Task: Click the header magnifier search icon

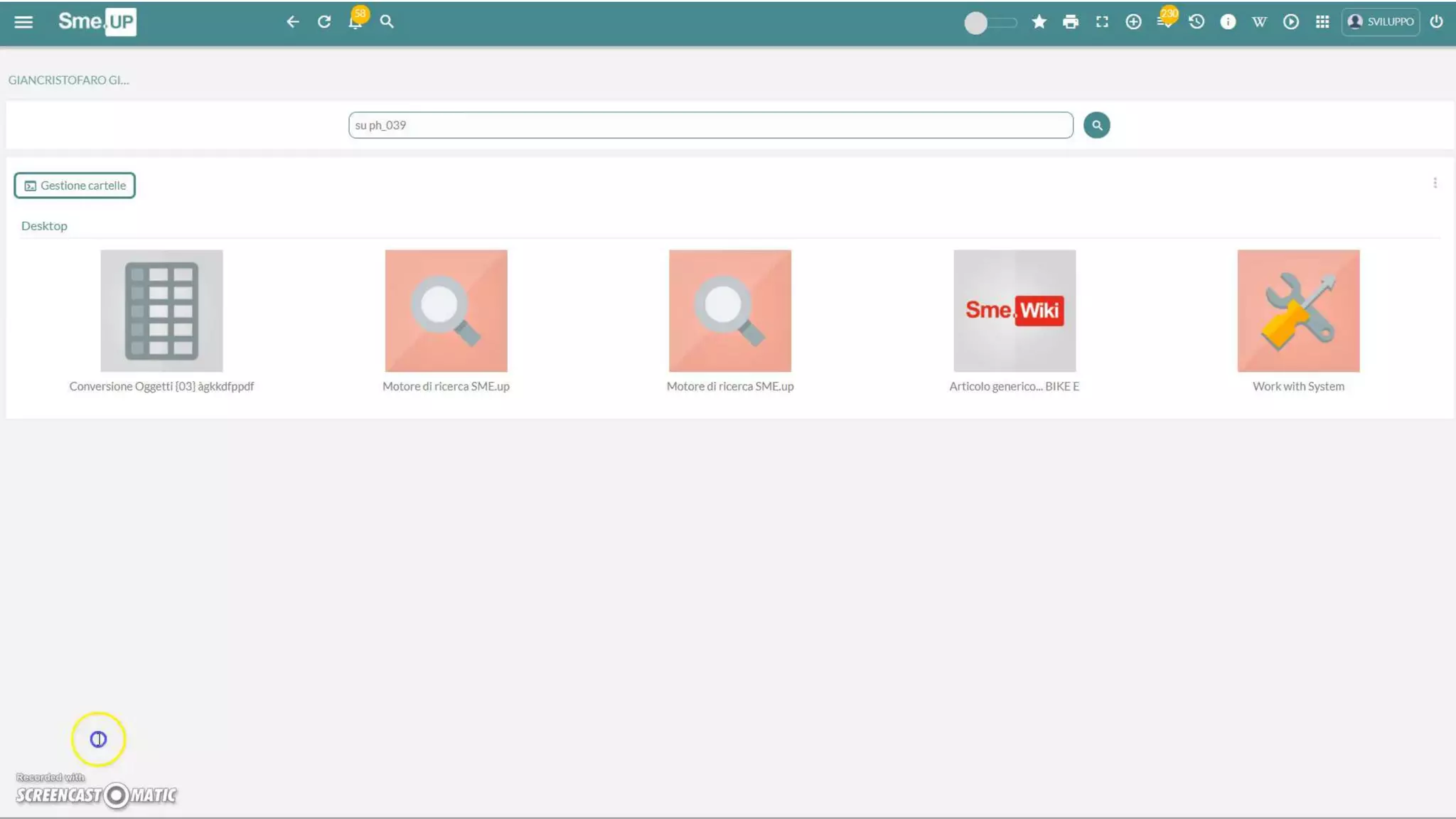Action: (387, 22)
